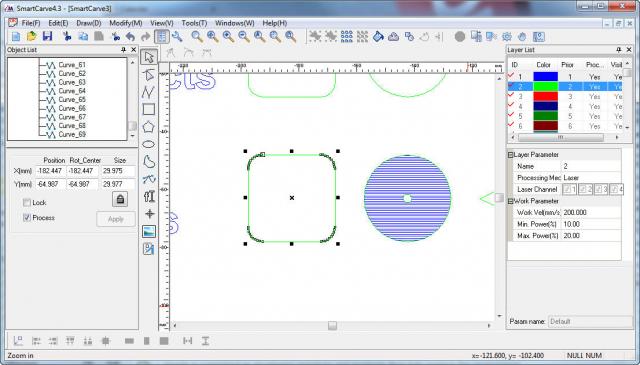Pick the ellipse drawing tool
Viewport: 640px width, 365px height.
click(149, 144)
